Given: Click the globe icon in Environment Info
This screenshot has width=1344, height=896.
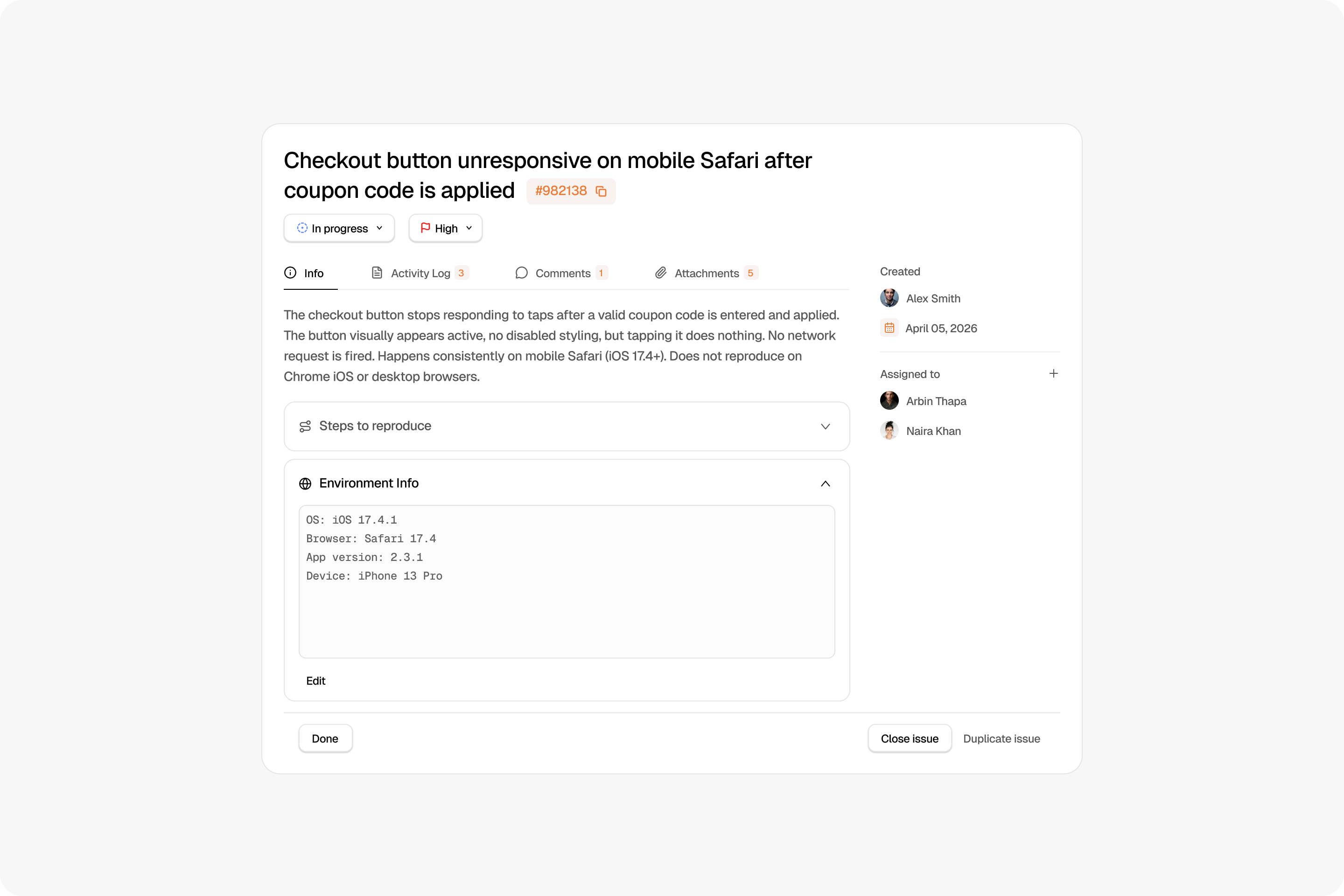Looking at the screenshot, I should 305,483.
